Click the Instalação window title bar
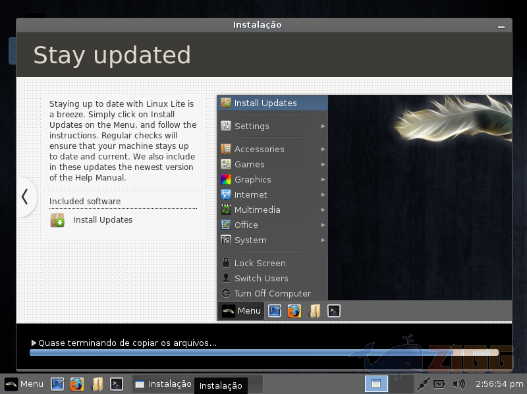Screen dimensions: 527x394 264,25
